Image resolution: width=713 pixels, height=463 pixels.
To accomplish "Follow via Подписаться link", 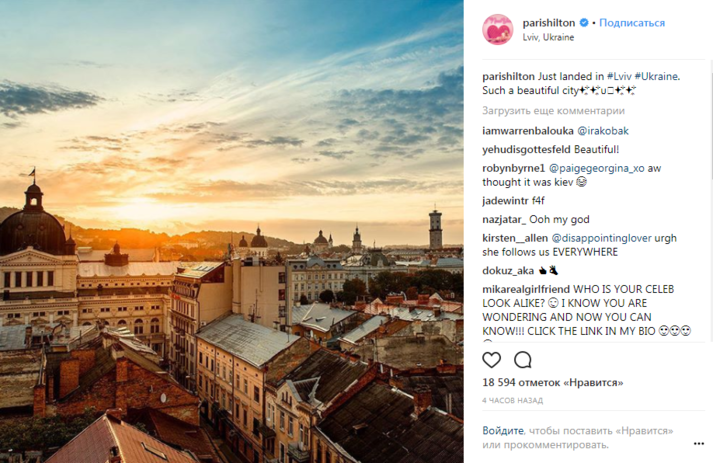I will [x=632, y=23].
